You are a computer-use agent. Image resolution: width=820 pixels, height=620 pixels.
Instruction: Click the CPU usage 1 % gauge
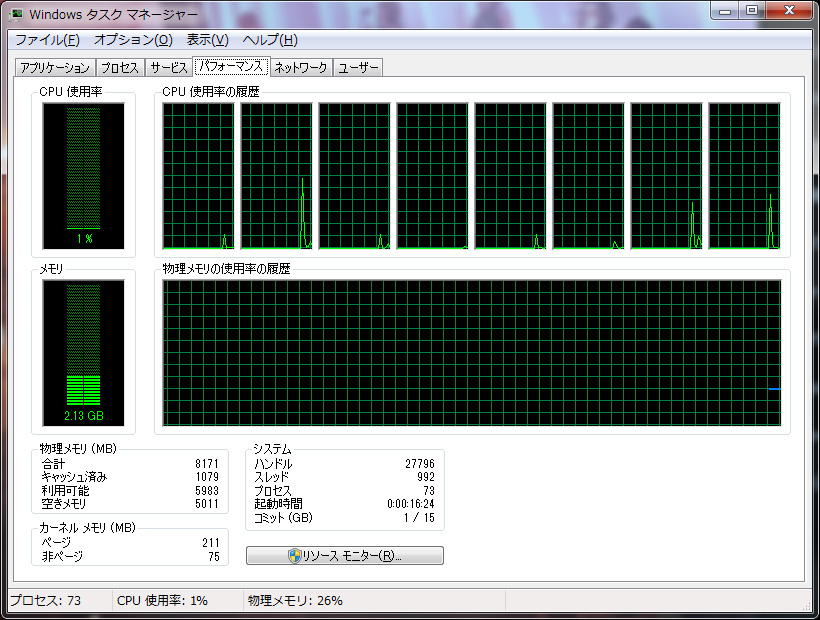(x=84, y=176)
